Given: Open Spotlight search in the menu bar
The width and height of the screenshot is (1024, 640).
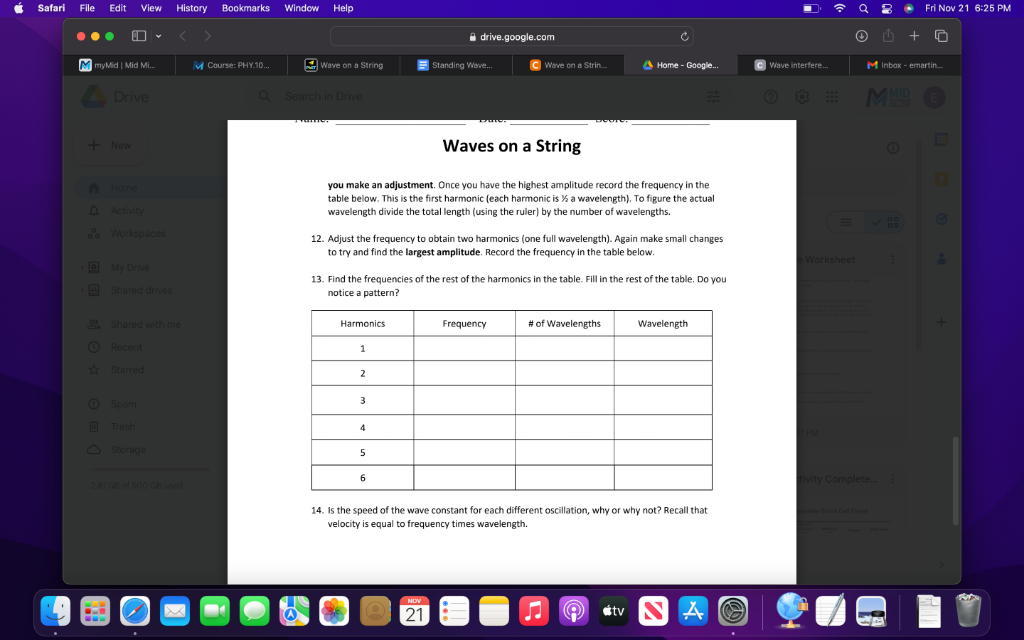Looking at the screenshot, I should point(863,8).
